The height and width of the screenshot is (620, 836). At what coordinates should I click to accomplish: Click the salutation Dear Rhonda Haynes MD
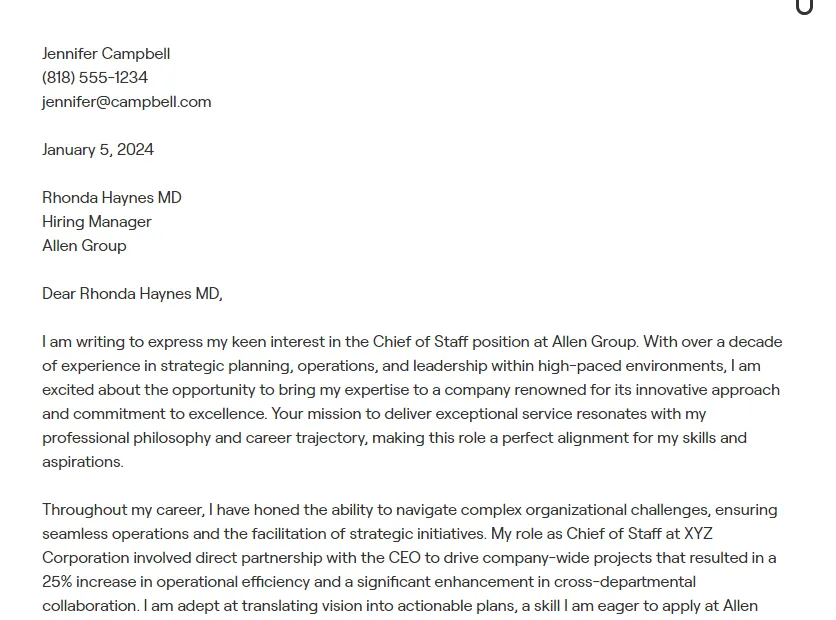132,294
